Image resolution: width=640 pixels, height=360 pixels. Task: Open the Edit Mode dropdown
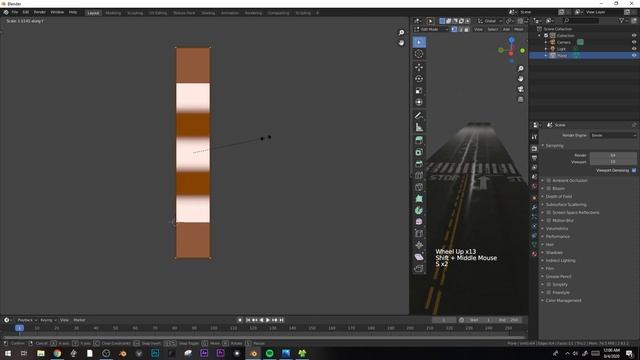coord(431,29)
